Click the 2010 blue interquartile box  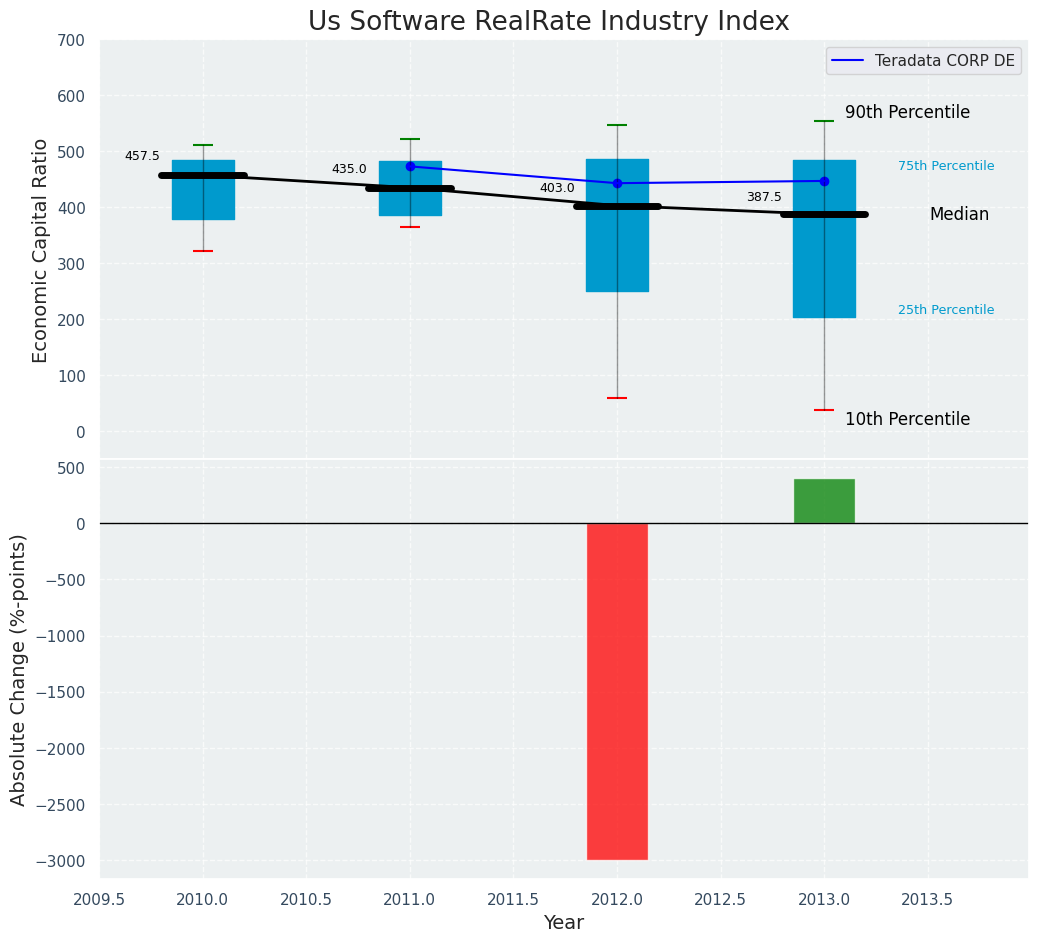(x=203, y=189)
